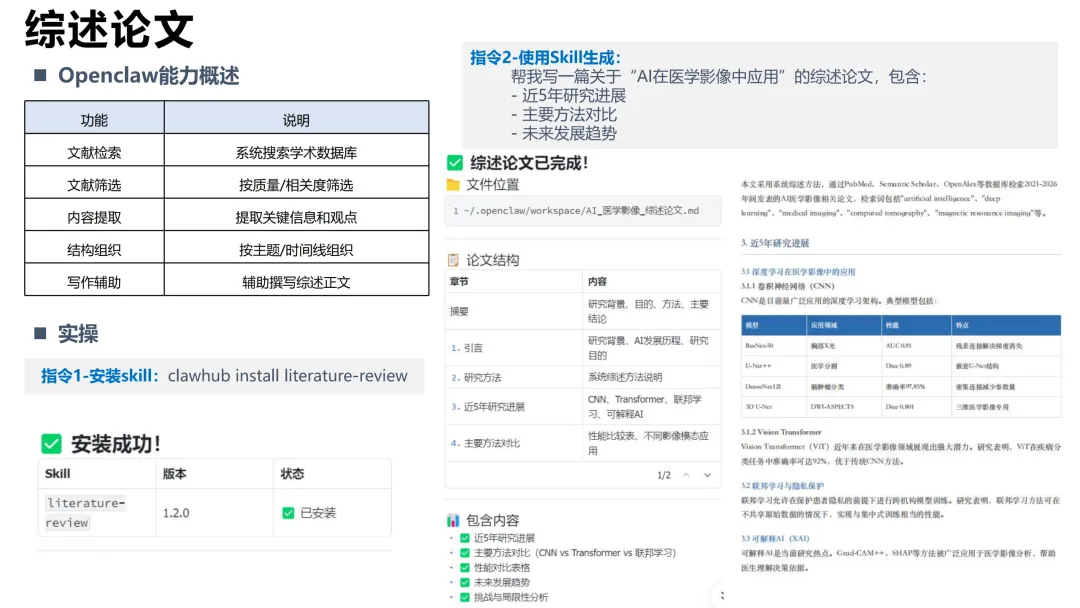1080x608 pixels.
Task: Click the 综述论文 slide title
Action: coord(109,29)
